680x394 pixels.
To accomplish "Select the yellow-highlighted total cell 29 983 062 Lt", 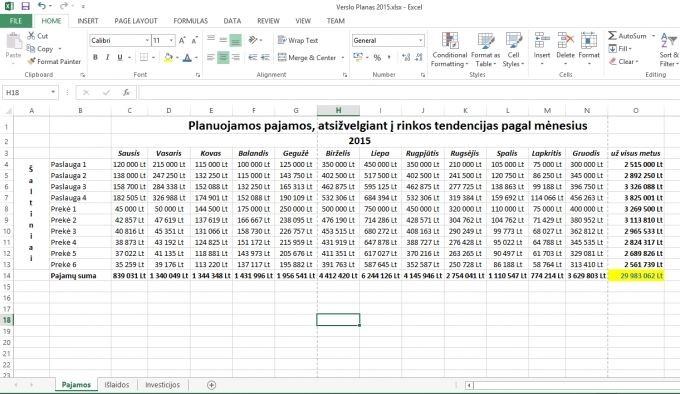I will pos(636,276).
